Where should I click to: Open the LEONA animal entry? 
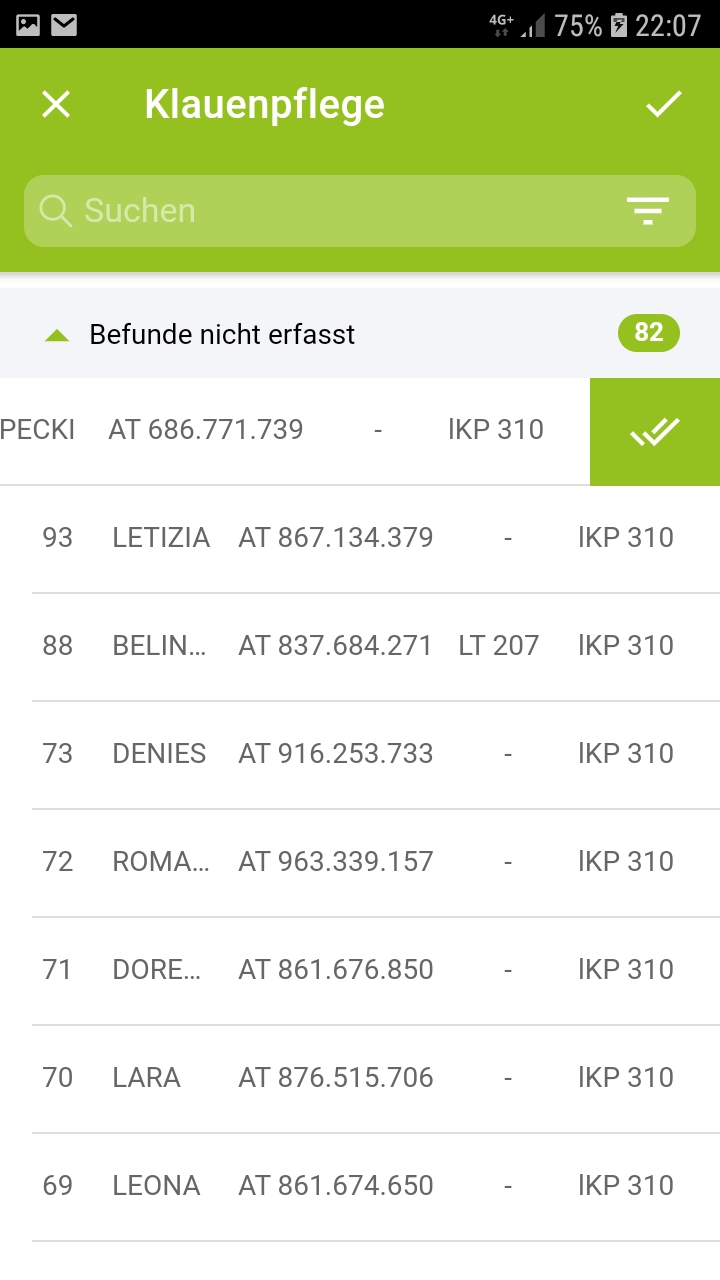156,1186
